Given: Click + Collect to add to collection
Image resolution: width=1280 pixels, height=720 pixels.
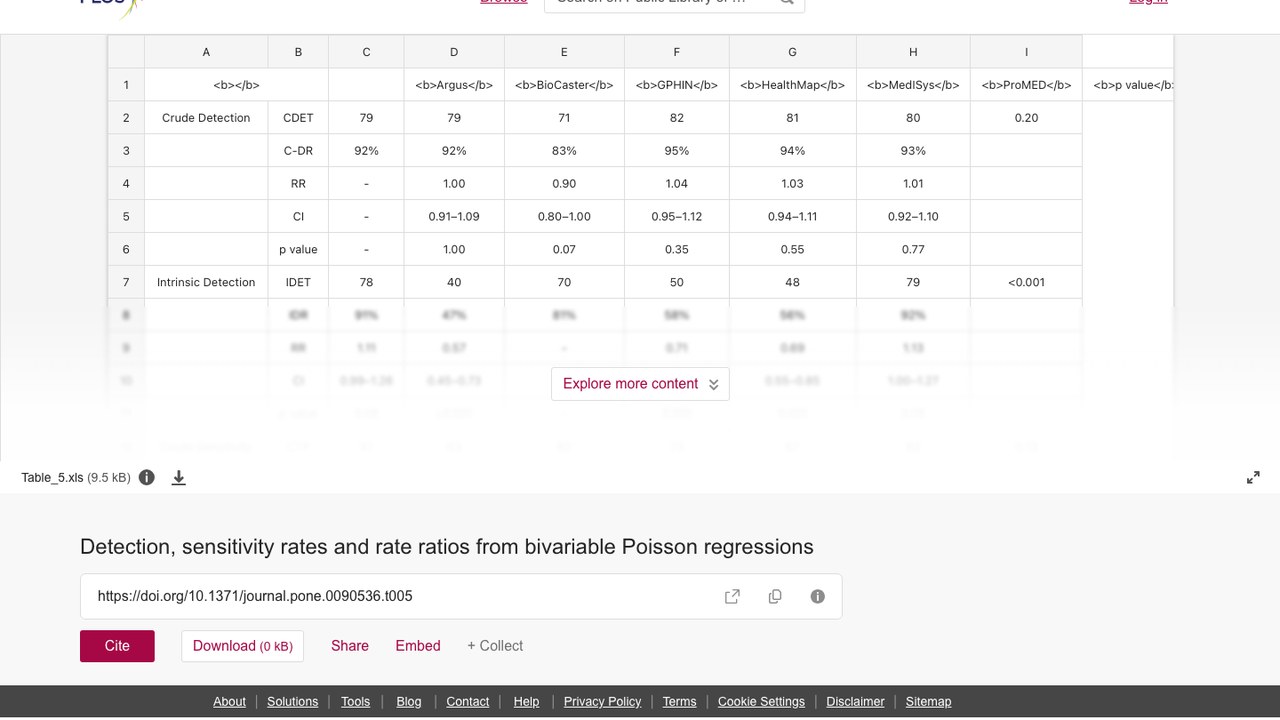Looking at the screenshot, I should pos(495,646).
